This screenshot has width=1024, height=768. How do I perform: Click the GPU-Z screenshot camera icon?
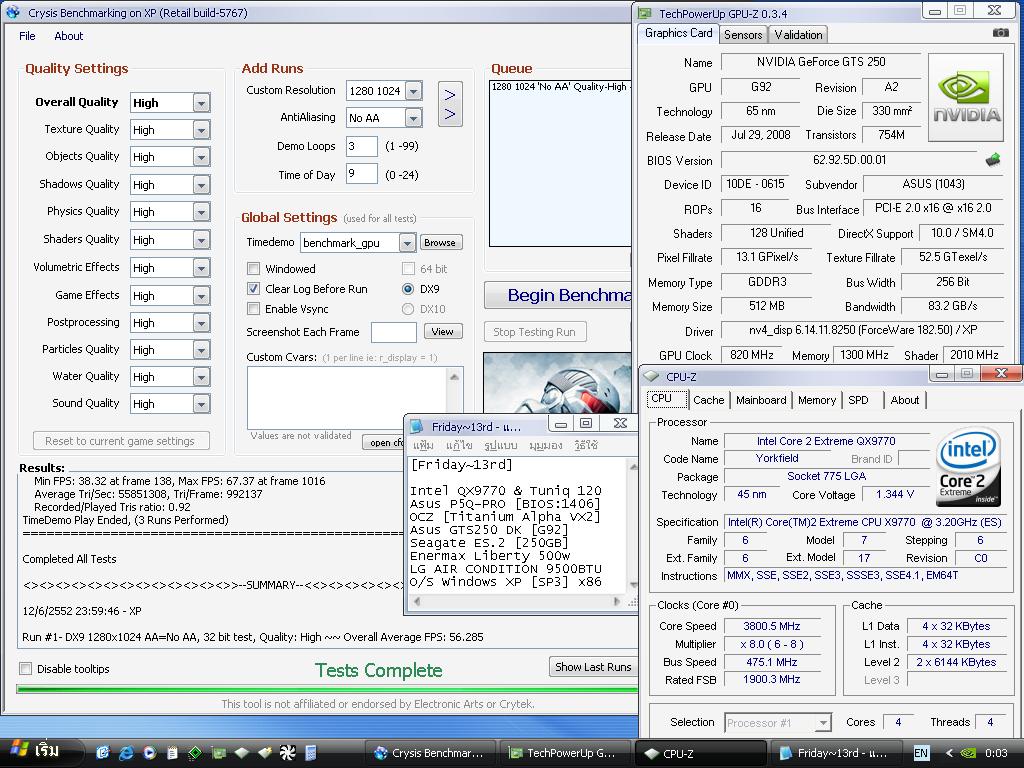coord(1000,33)
